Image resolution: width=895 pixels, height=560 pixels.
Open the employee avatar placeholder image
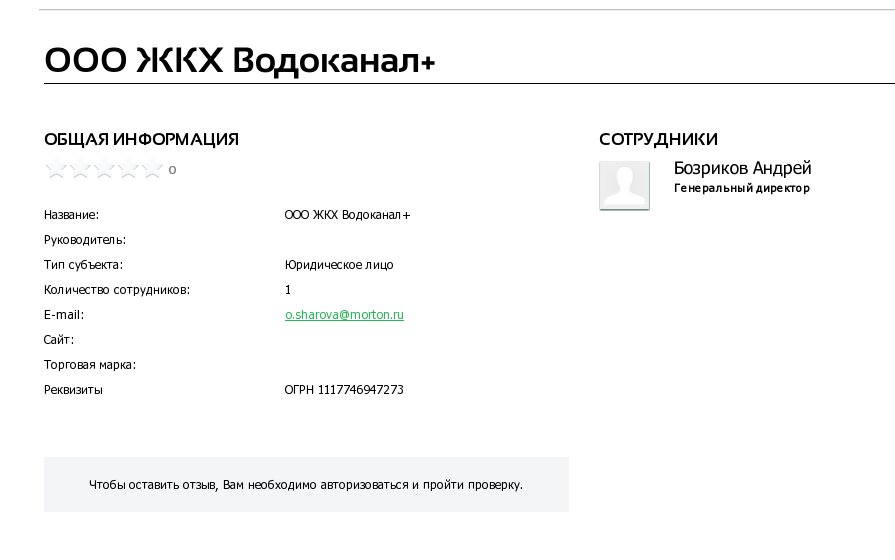click(x=624, y=186)
